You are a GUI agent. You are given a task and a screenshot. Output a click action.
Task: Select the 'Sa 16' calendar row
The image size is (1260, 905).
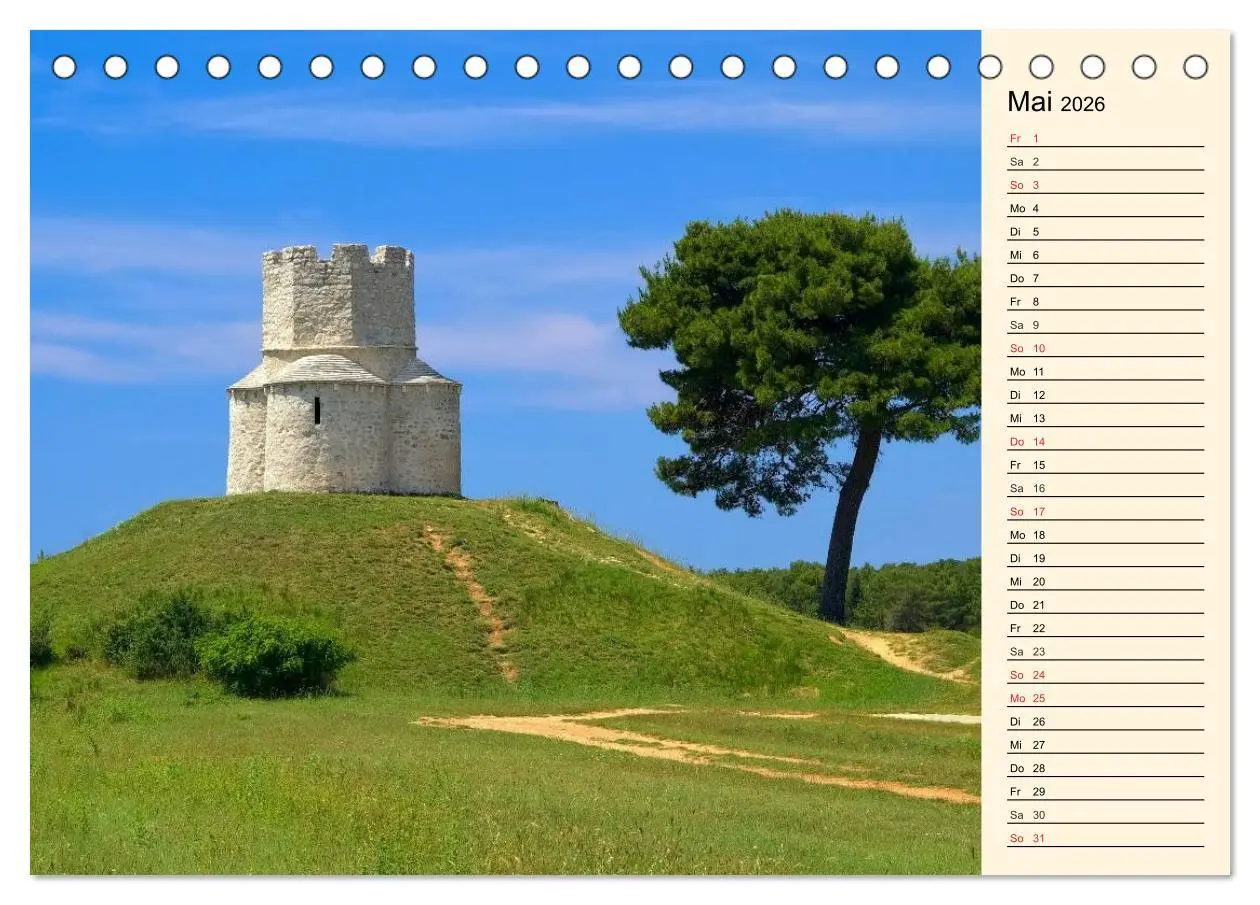coord(1105,488)
